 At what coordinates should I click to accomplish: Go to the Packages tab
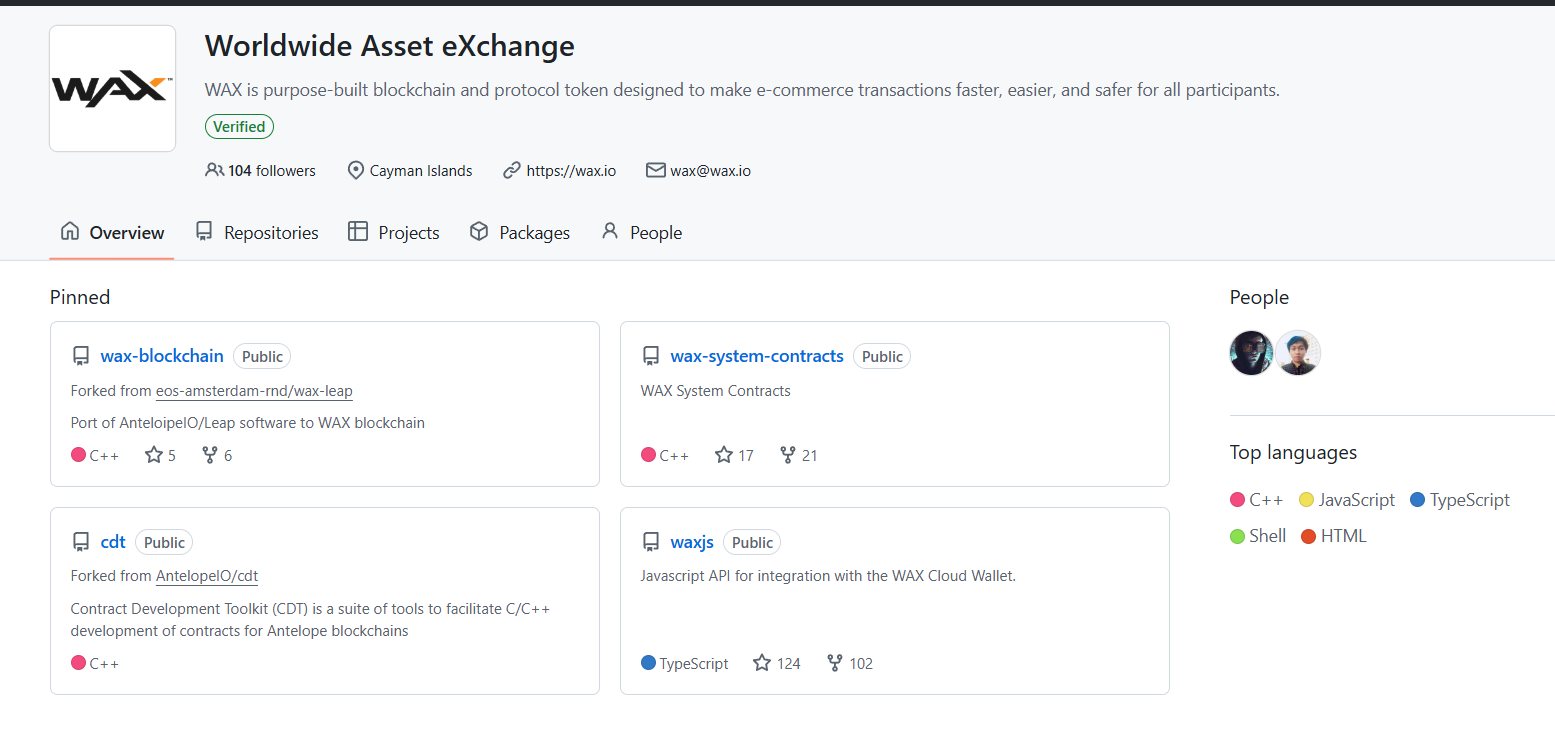point(520,232)
